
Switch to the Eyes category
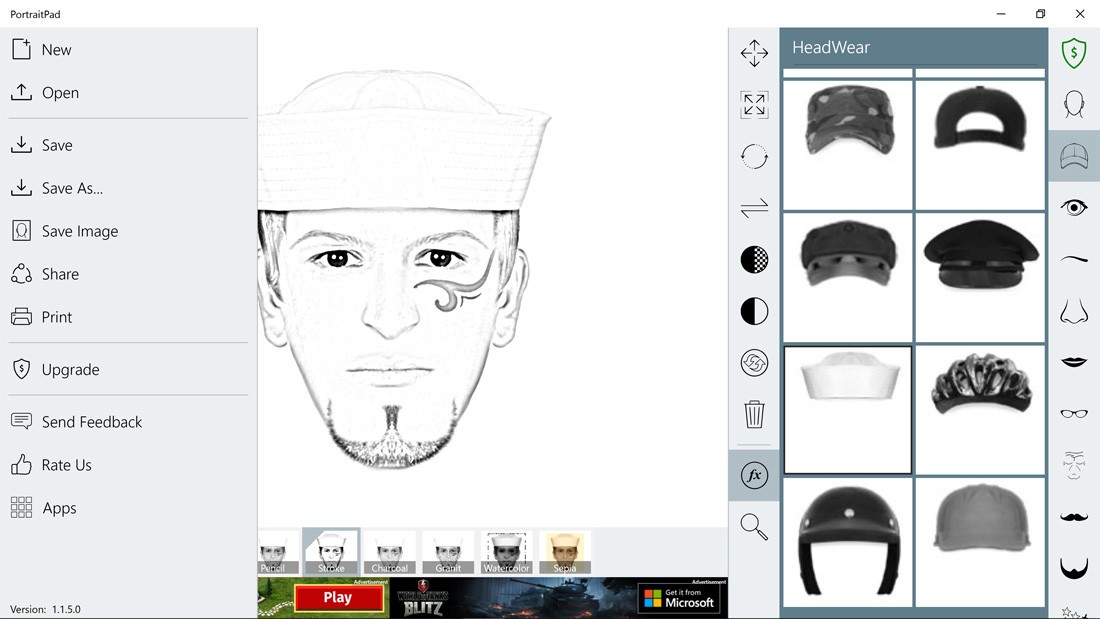(x=1074, y=207)
